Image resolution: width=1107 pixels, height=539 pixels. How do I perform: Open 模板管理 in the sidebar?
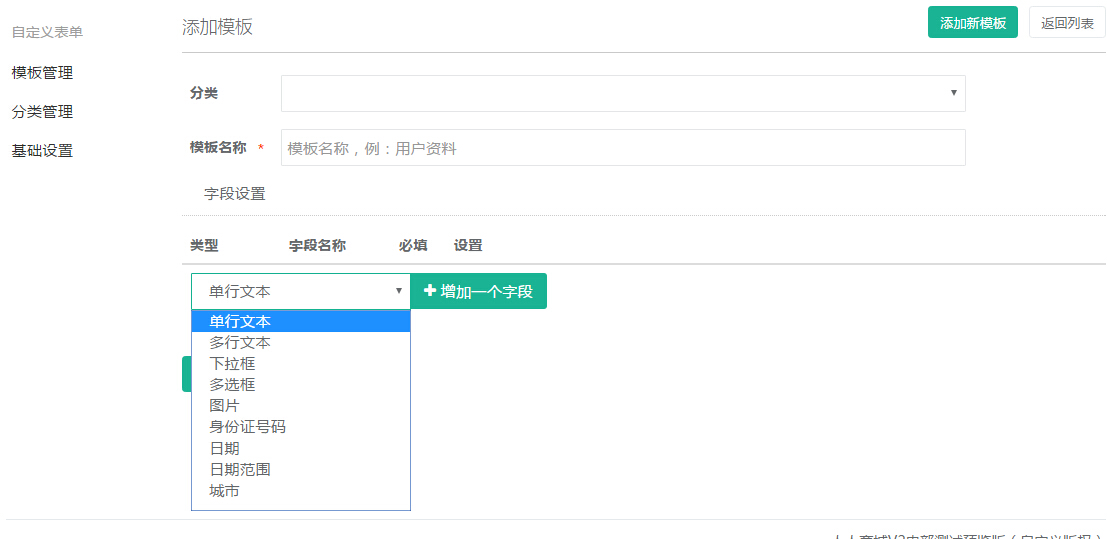[42, 73]
